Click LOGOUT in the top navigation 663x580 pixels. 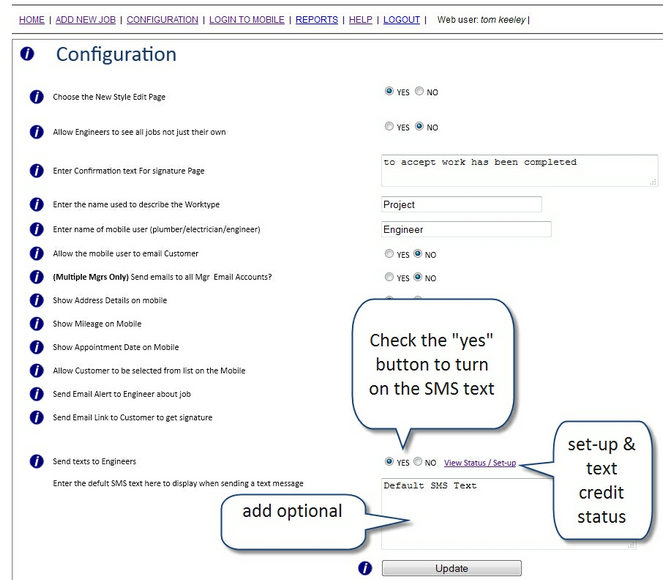(402, 20)
